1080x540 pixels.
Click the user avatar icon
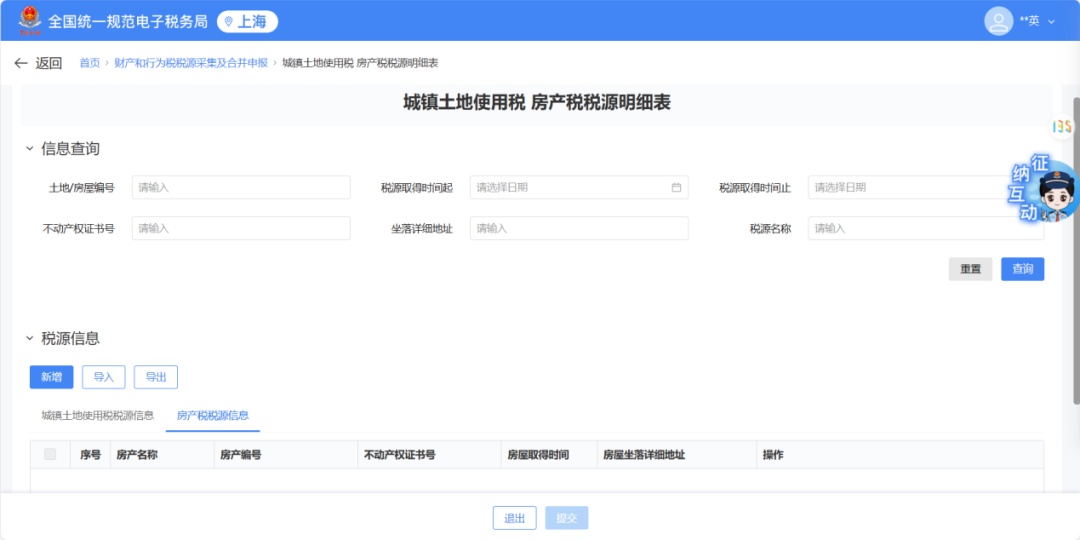[x=998, y=21]
